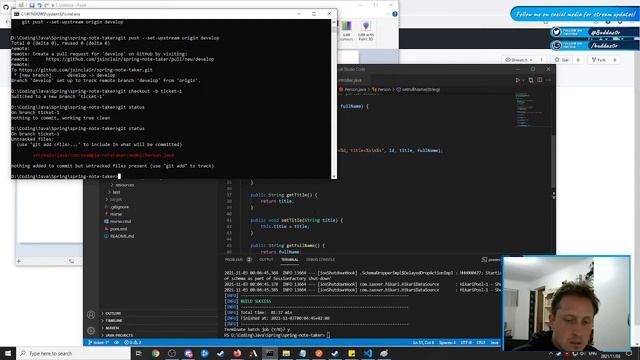Expand the JAVA PROJECTS section in the sidebar
Image resolution: width=640 pixels, height=360 pixels.
click(158, 336)
